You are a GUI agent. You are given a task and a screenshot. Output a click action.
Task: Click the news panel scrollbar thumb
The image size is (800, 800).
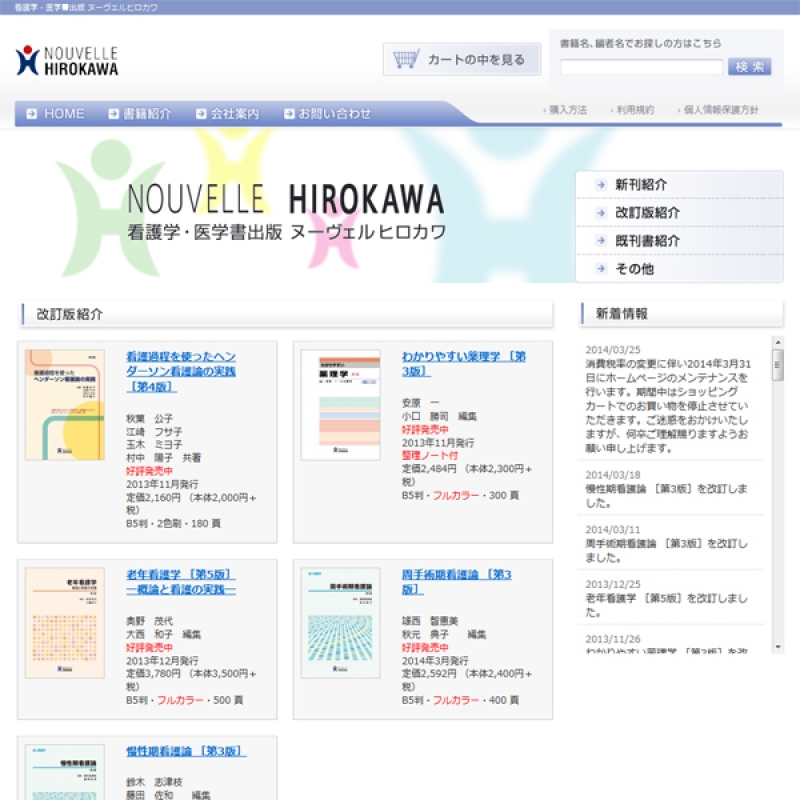click(778, 365)
